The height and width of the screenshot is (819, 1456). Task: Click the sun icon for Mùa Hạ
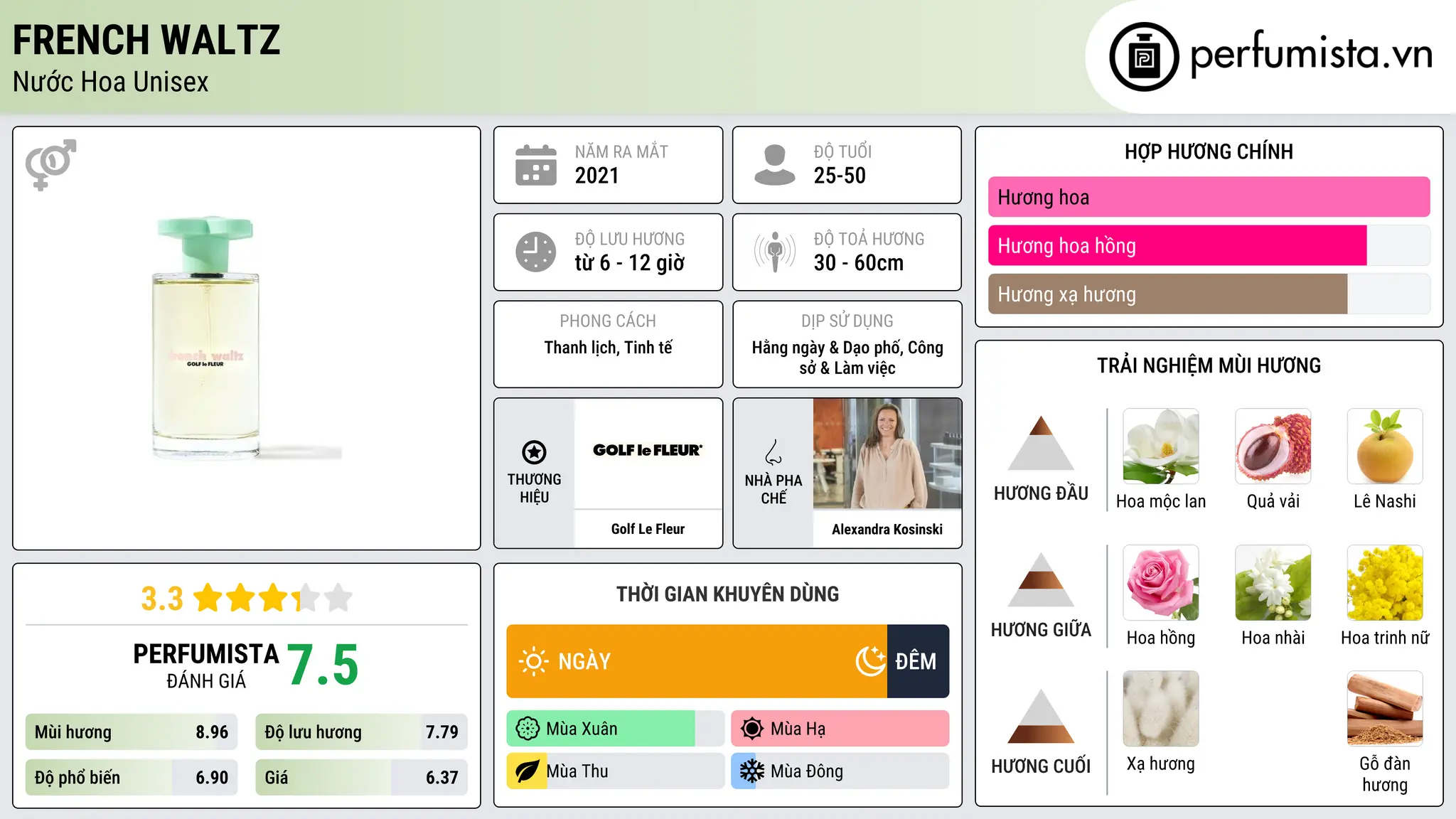tap(752, 729)
